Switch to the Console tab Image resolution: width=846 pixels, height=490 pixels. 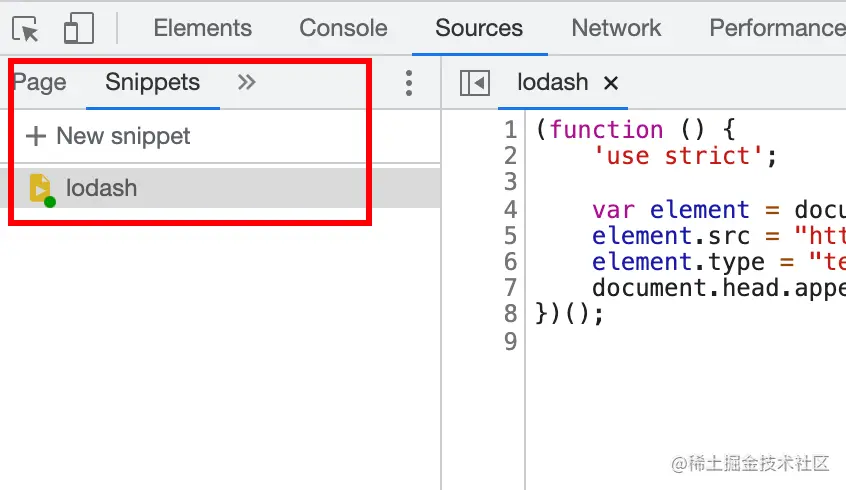tap(343, 28)
